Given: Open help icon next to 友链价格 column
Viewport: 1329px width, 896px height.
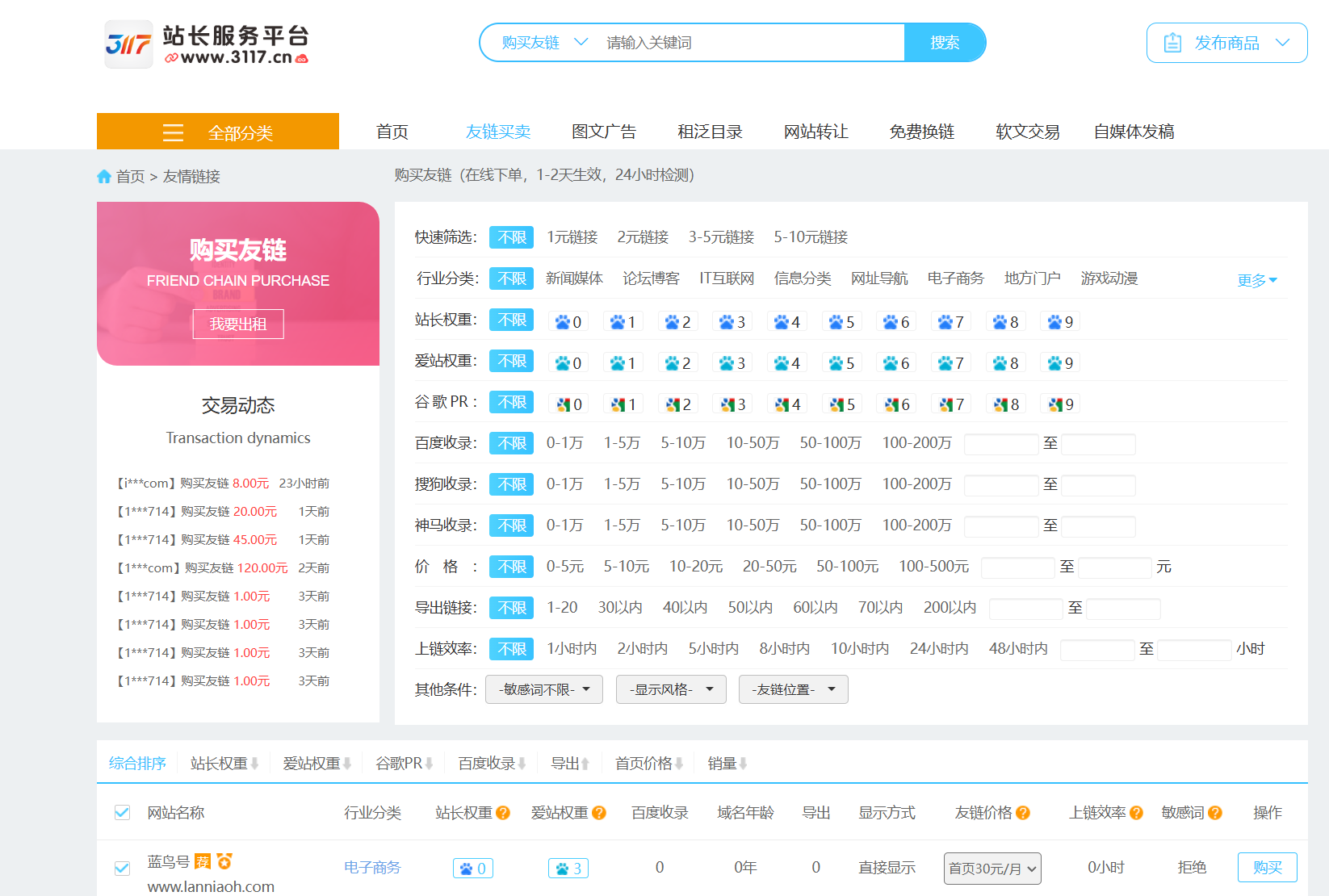Looking at the screenshot, I should [x=1022, y=813].
